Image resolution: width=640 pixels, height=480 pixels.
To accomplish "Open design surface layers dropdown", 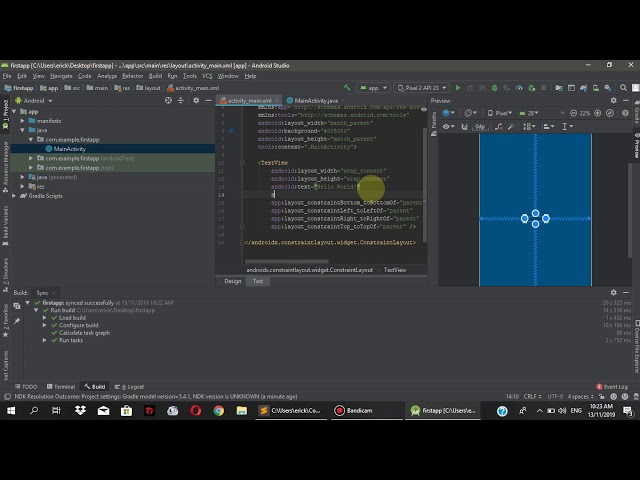I will (x=448, y=113).
